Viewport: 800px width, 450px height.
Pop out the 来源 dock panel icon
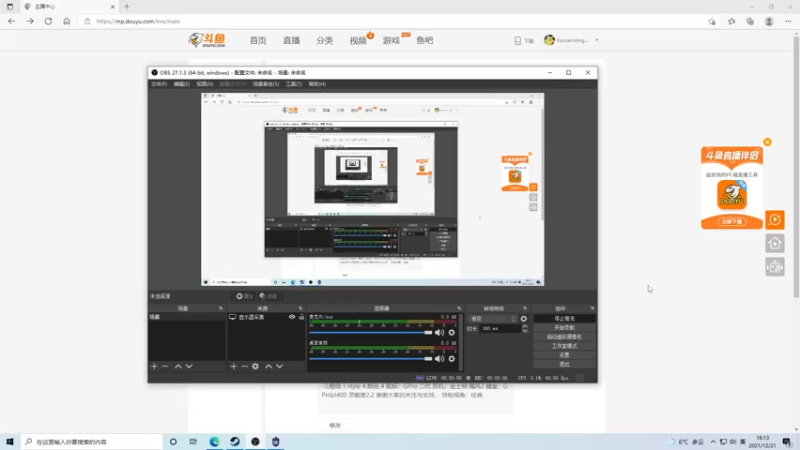click(300, 308)
